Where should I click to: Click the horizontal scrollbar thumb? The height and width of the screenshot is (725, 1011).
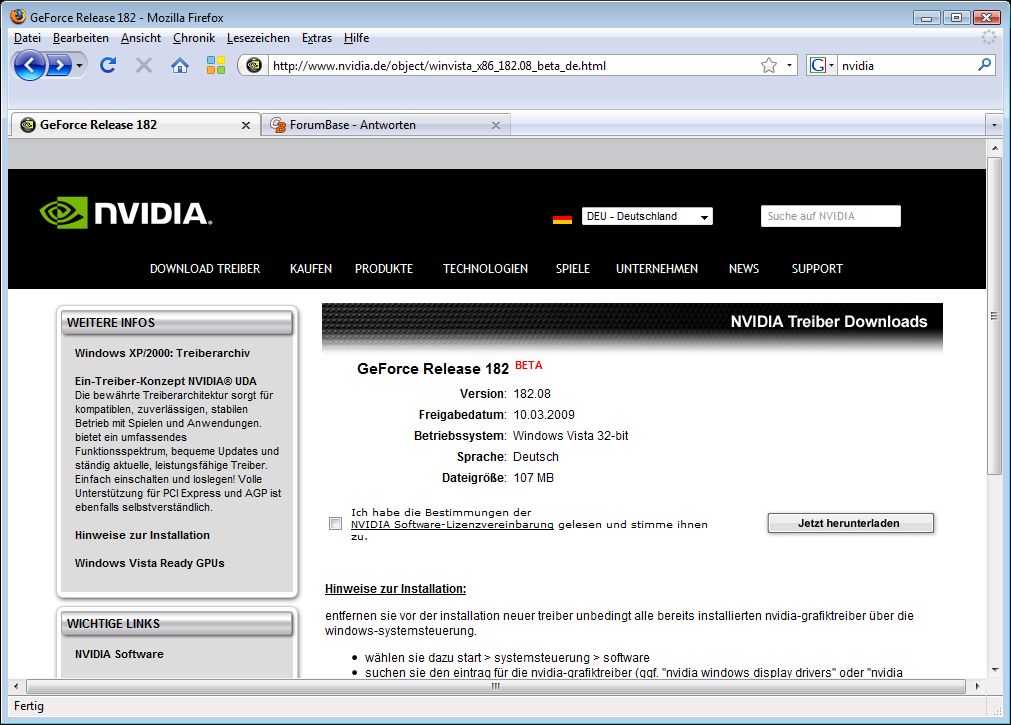pyautogui.click(x=495, y=686)
